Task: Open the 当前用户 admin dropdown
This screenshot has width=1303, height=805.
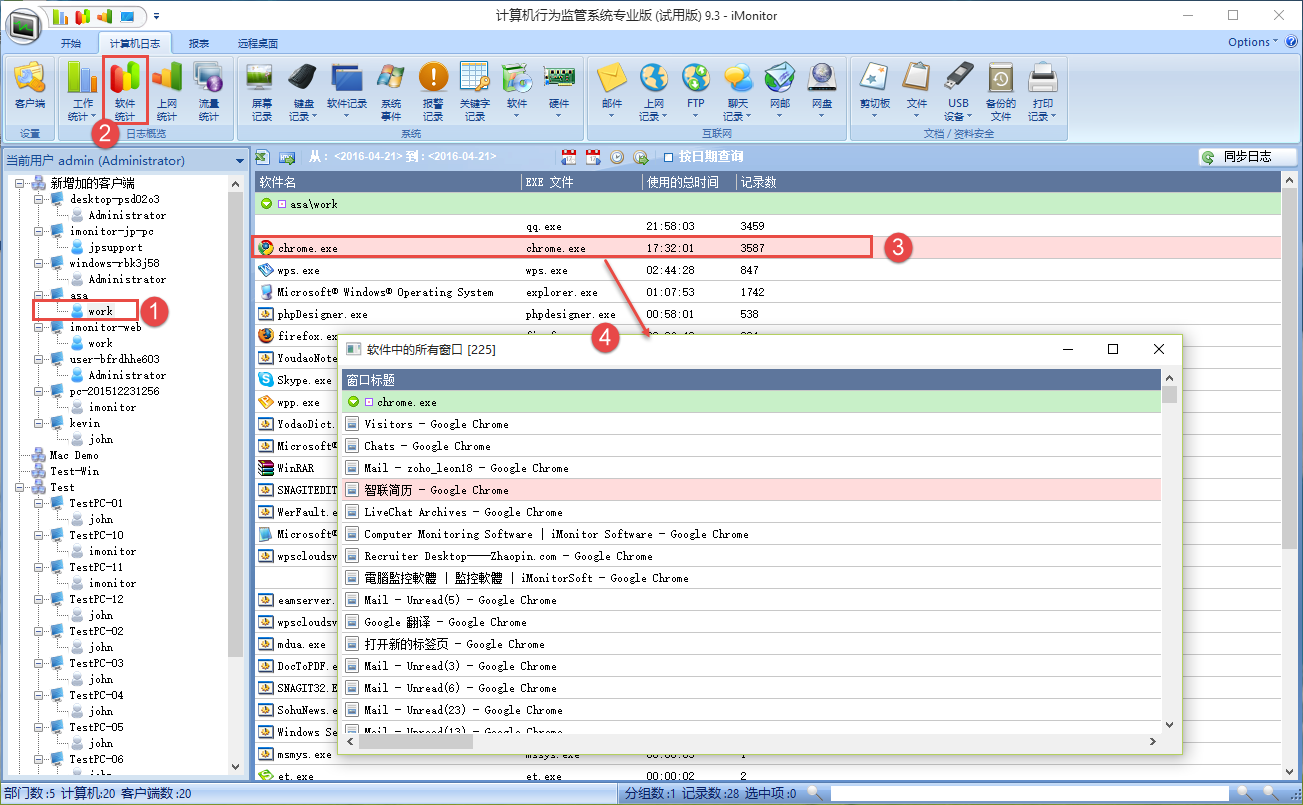Action: coord(240,161)
